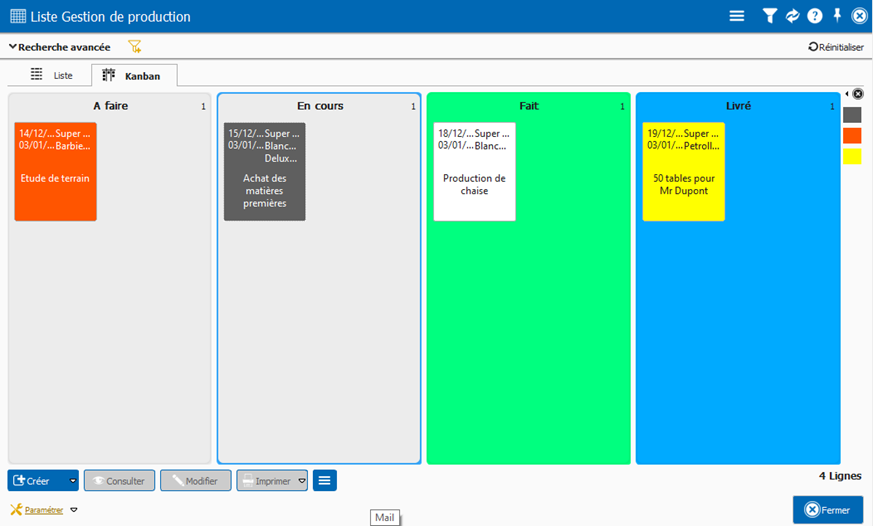Click the Paramétrer link
Screen dimensions: 873x526
click(x=43, y=510)
